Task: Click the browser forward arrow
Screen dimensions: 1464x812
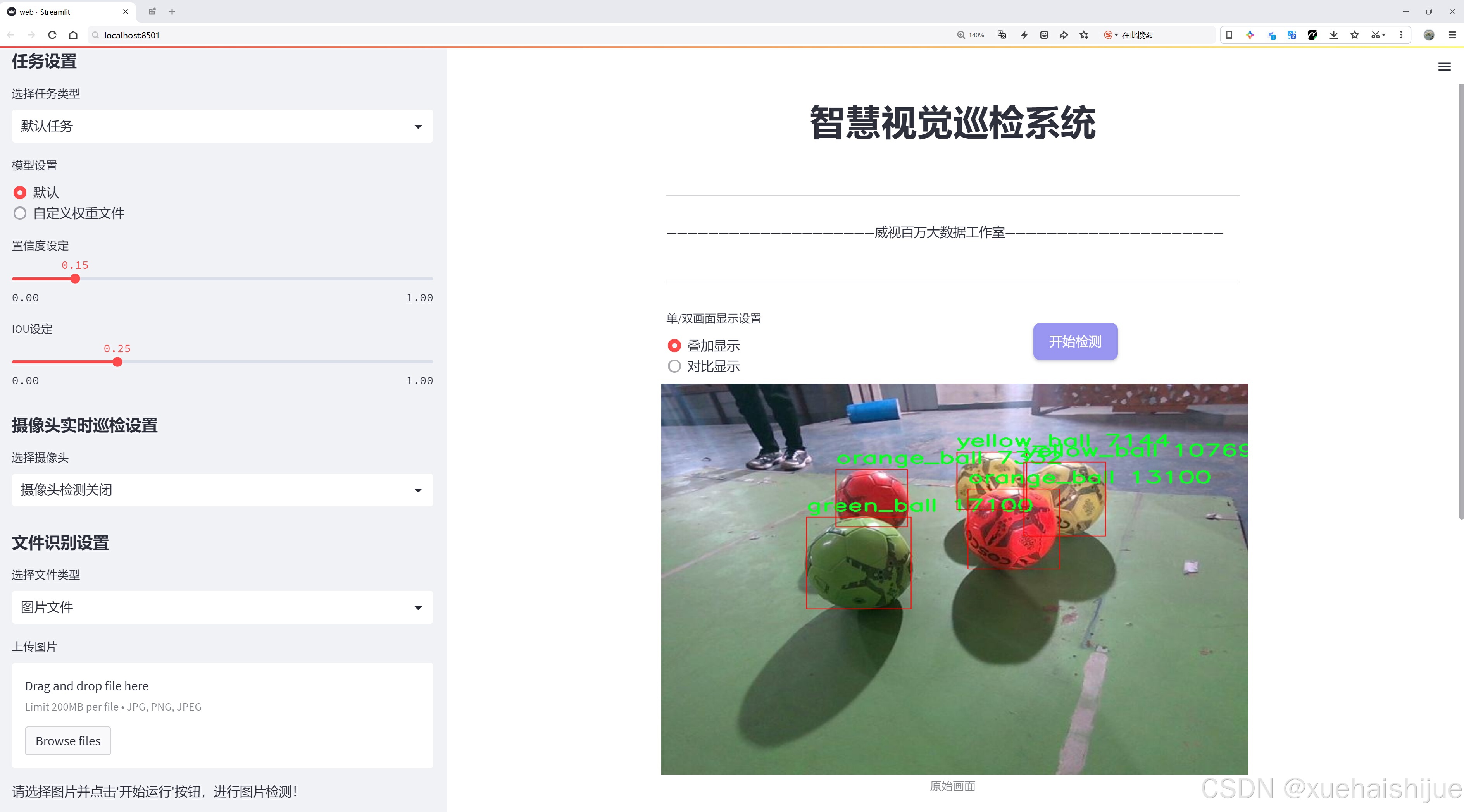Action: 31,34
